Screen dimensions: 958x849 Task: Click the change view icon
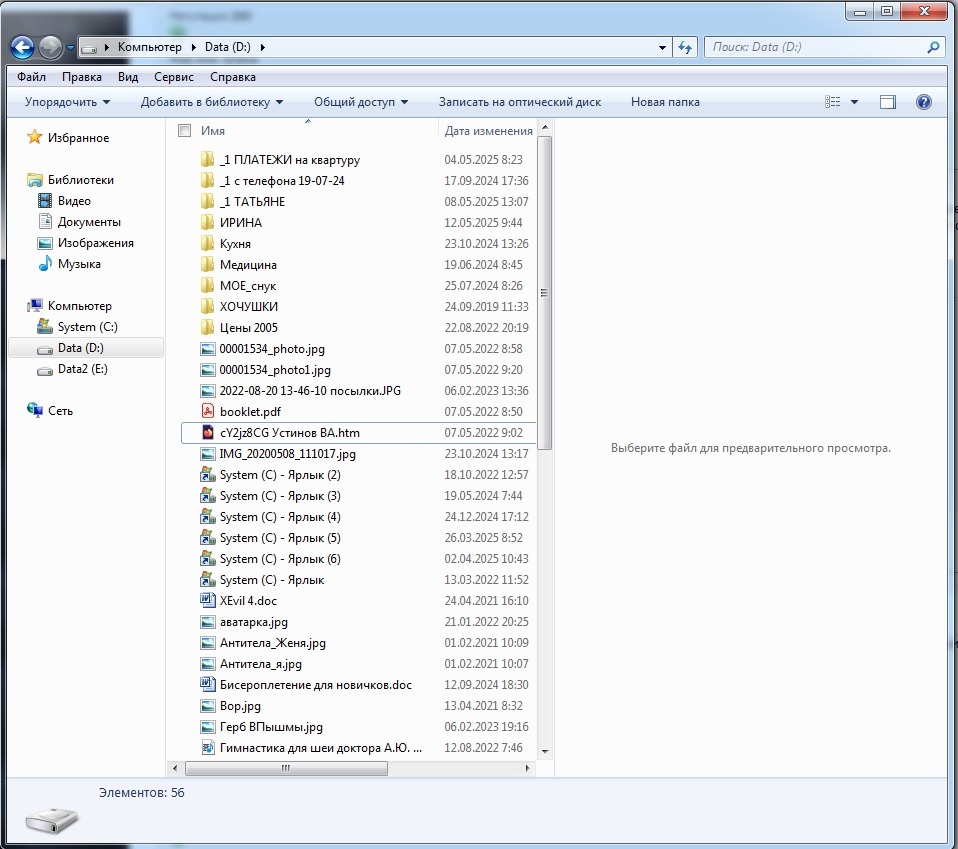pos(833,102)
